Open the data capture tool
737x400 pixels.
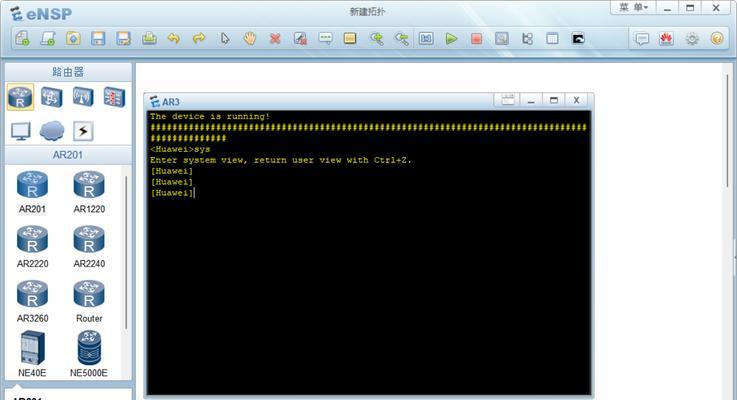[x=502, y=38]
